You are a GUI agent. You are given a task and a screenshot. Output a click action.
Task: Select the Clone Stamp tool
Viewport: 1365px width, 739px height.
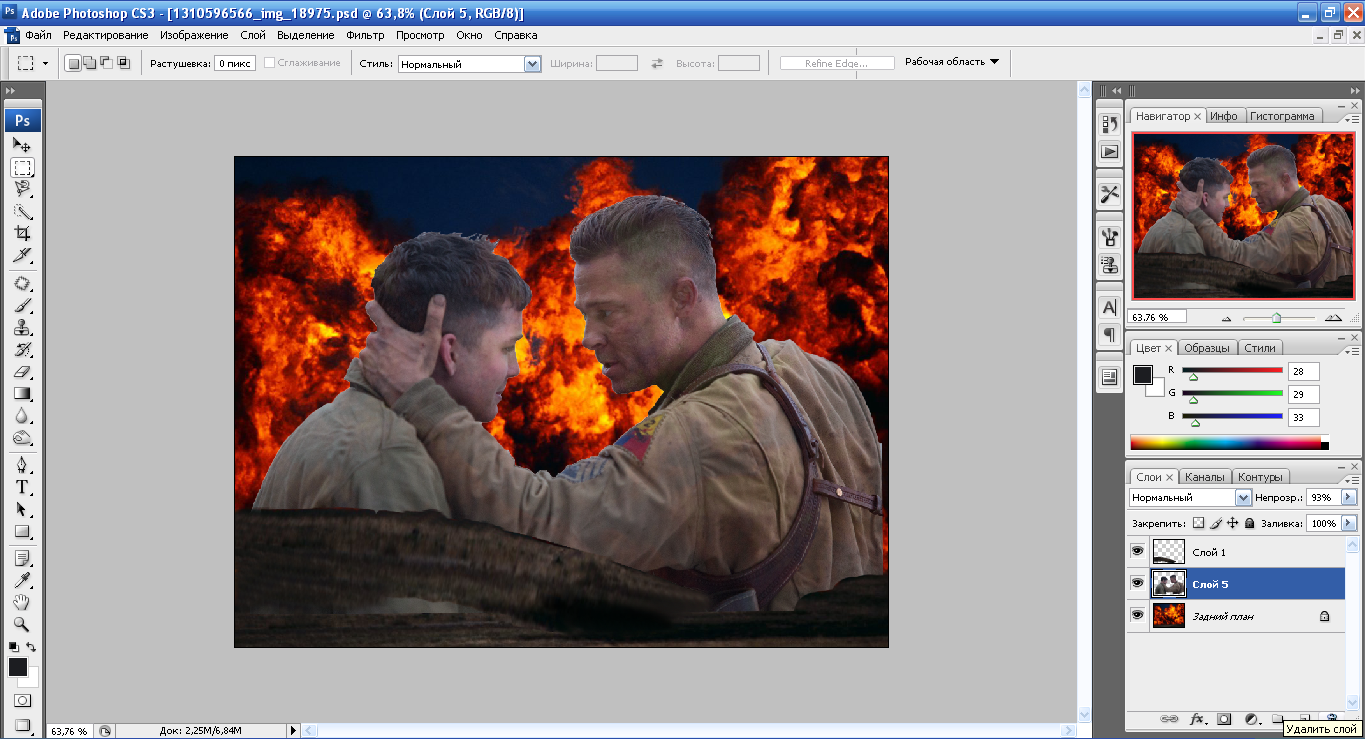[x=22, y=328]
